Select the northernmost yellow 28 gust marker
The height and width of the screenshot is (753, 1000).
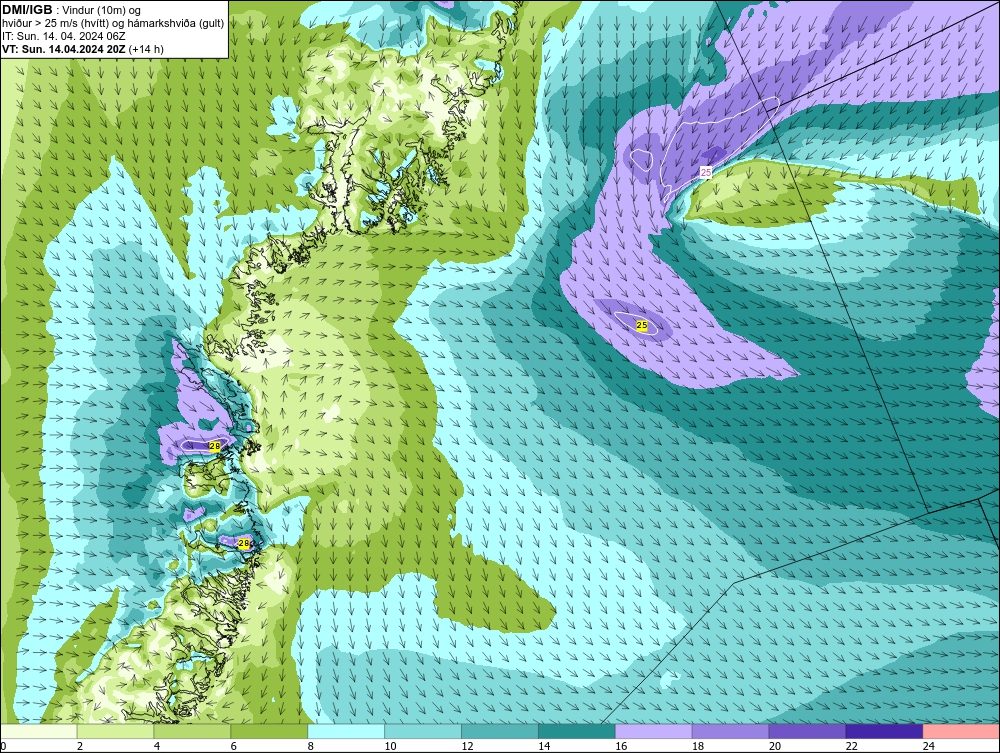coord(214,446)
